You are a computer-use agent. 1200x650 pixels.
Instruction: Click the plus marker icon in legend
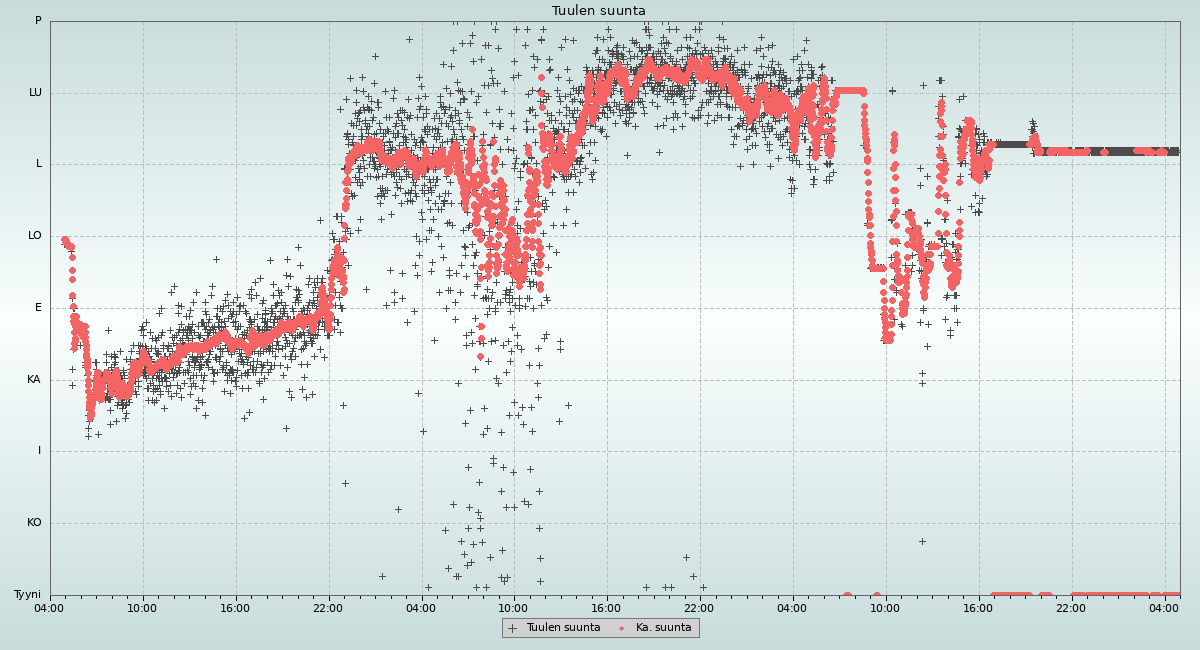(513, 628)
